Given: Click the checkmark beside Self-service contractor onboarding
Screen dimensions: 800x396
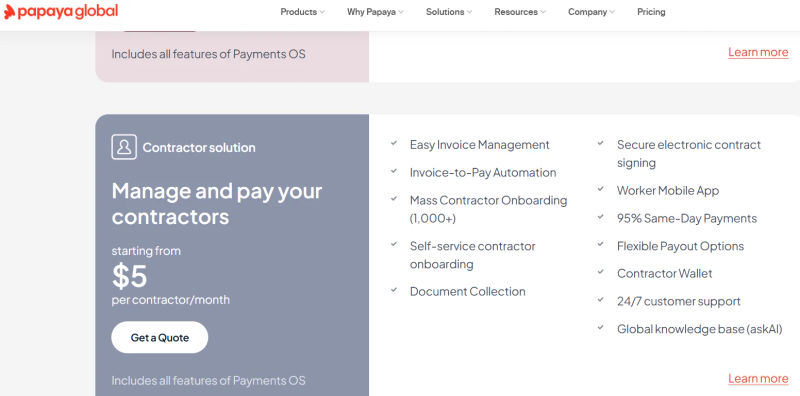Looking at the screenshot, I should point(394,244).
